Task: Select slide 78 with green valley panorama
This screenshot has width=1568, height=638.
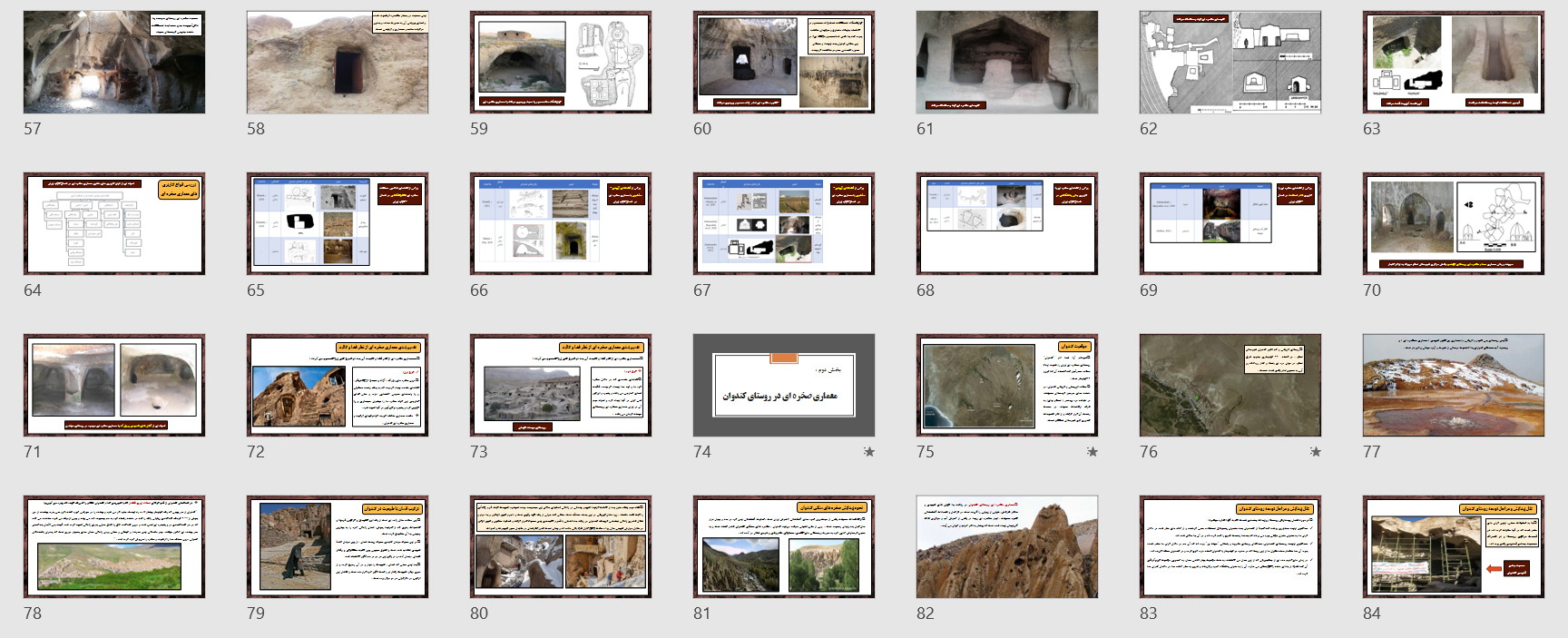Action: click(114, 547)
